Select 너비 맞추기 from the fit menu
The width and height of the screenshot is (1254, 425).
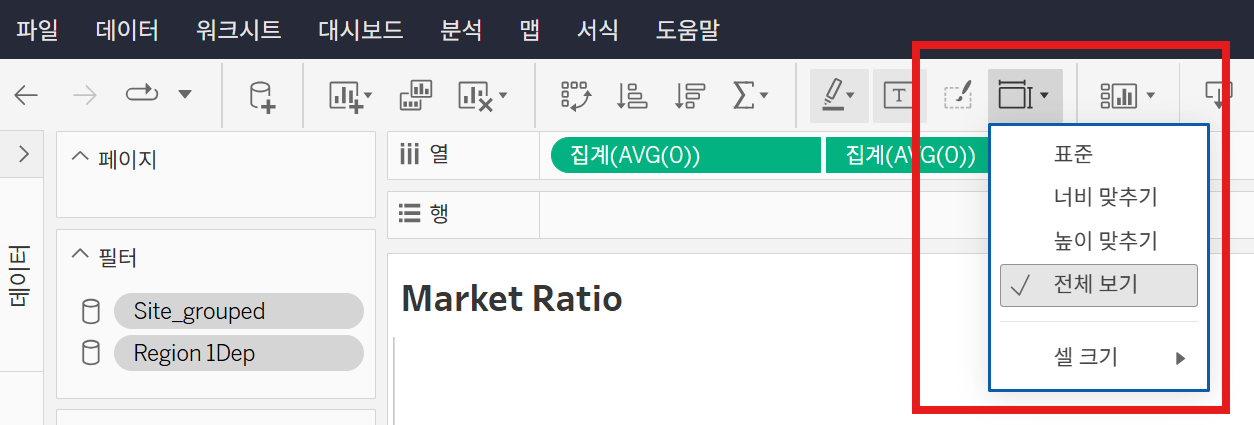(x=1105, y=197)
